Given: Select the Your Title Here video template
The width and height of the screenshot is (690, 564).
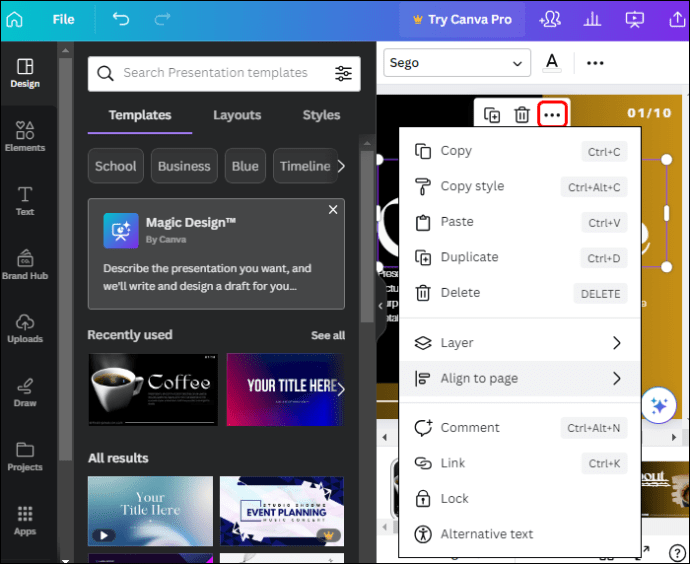Looking at the screenshot, I should [x=150, y=511].
